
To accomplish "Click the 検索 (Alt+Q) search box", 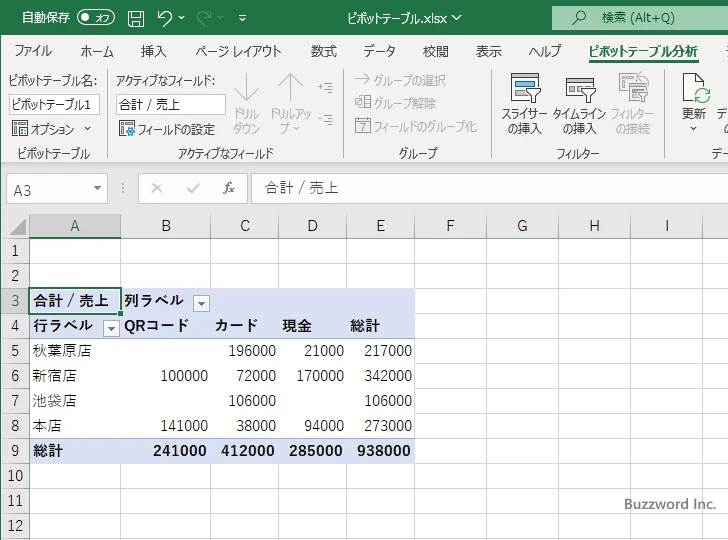I will point(640,18).
